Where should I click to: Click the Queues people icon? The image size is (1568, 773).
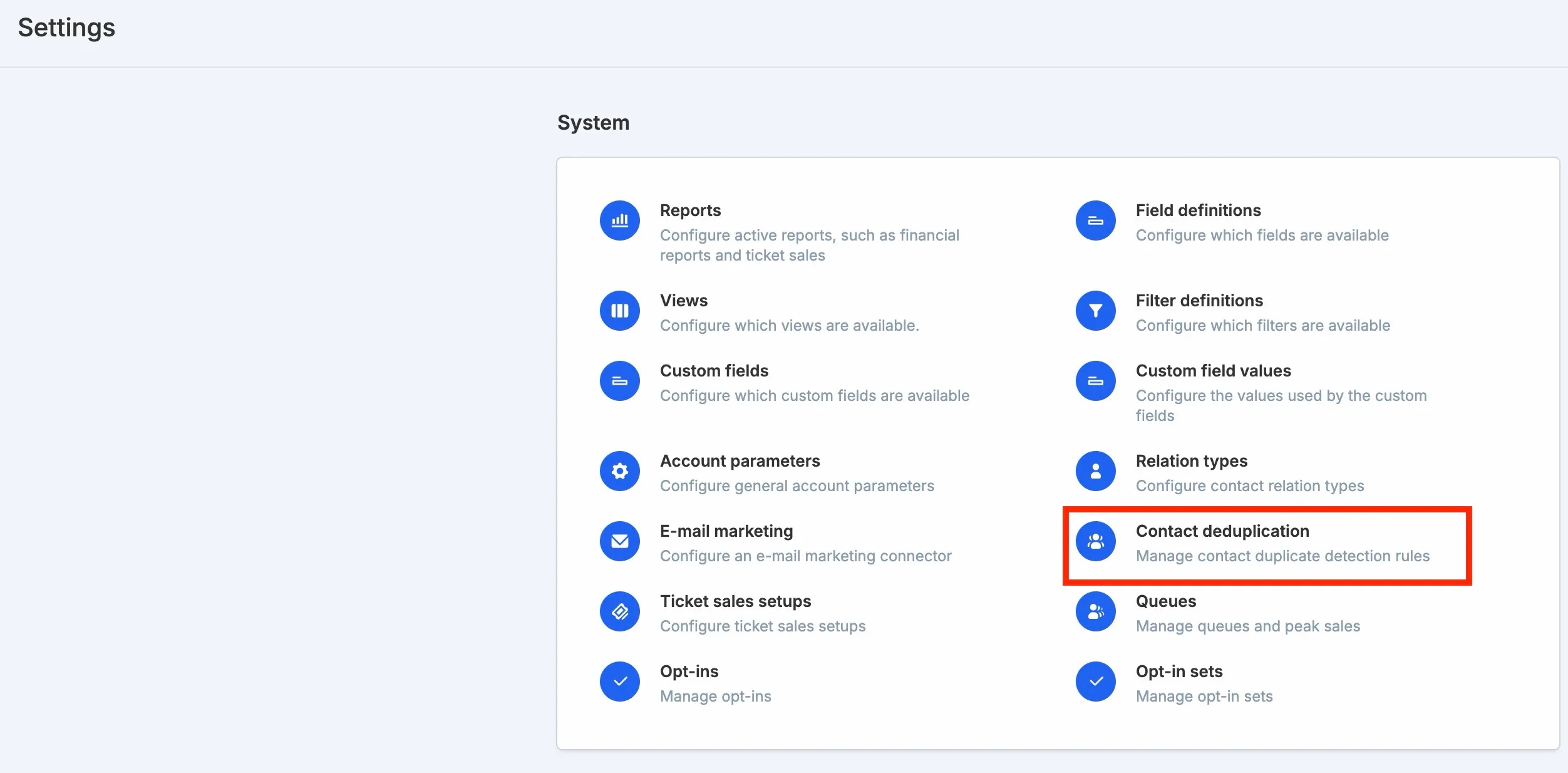(1095, 611)
